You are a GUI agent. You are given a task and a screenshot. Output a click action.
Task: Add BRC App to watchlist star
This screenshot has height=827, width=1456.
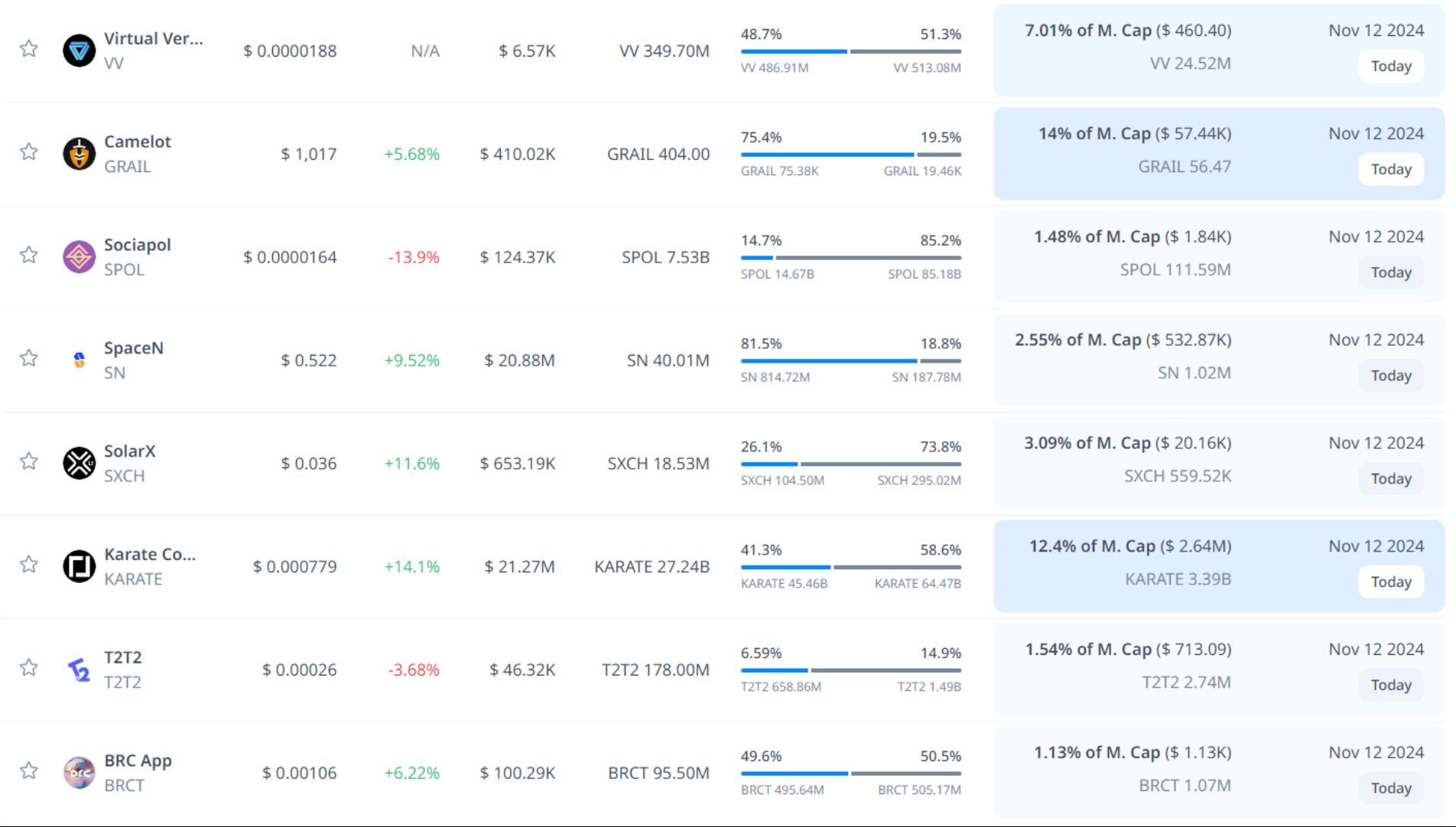tap(29, 770)
